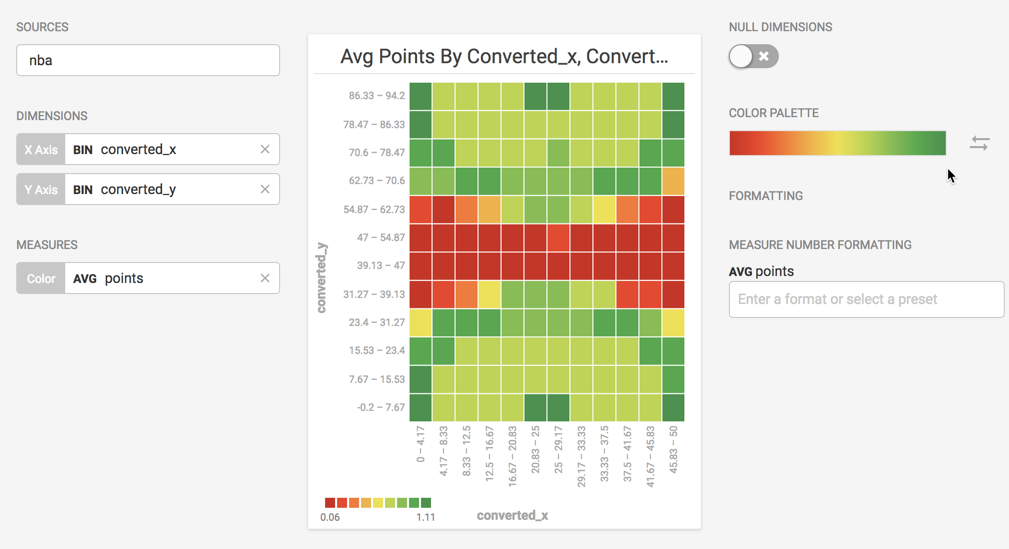Screen dimensions: 1009x549
Task: Click the bottom-right heatmap cell
Action: click(x=673, y=408)
